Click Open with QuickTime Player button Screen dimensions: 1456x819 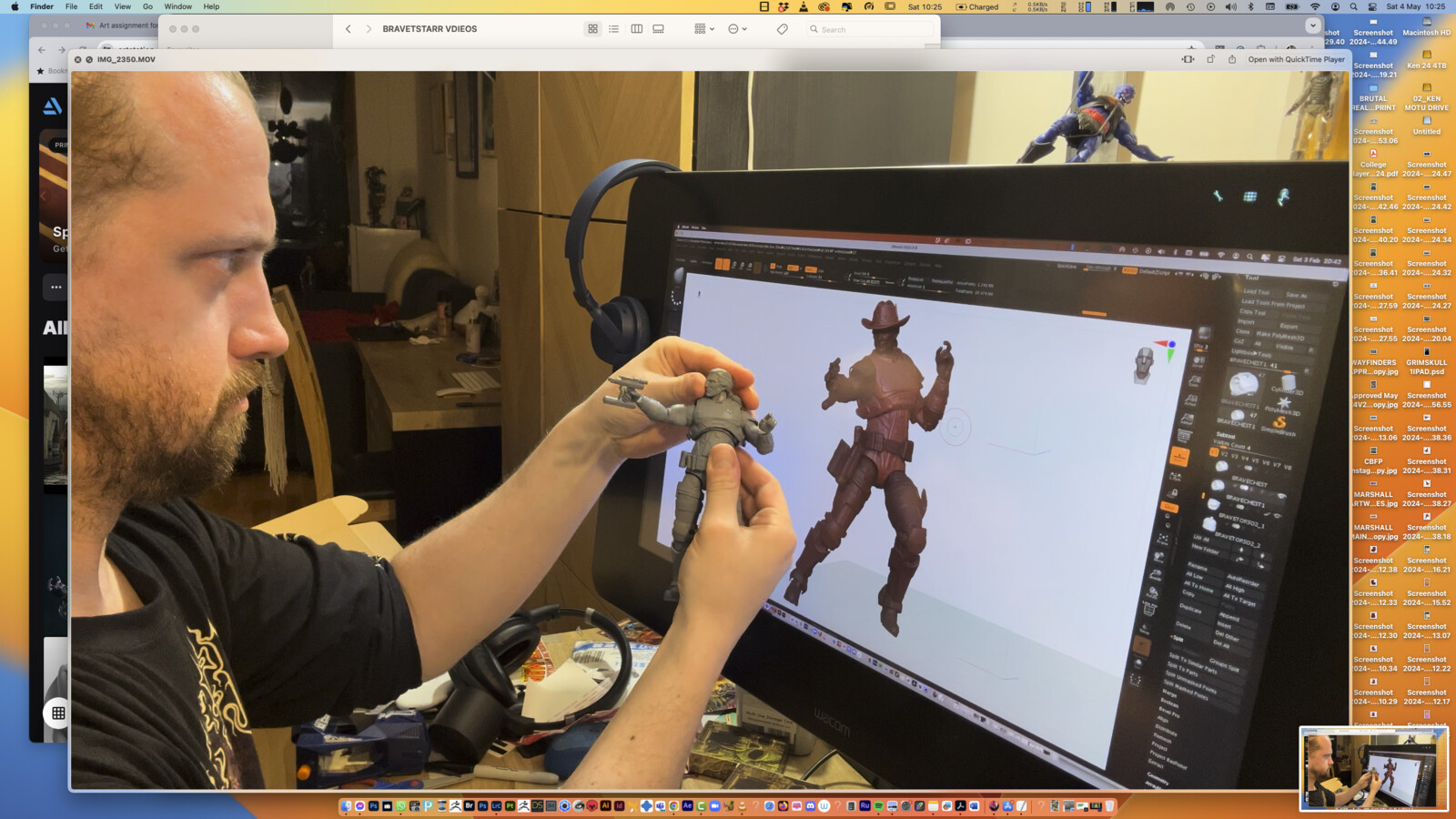click(x=1296, y=59)
